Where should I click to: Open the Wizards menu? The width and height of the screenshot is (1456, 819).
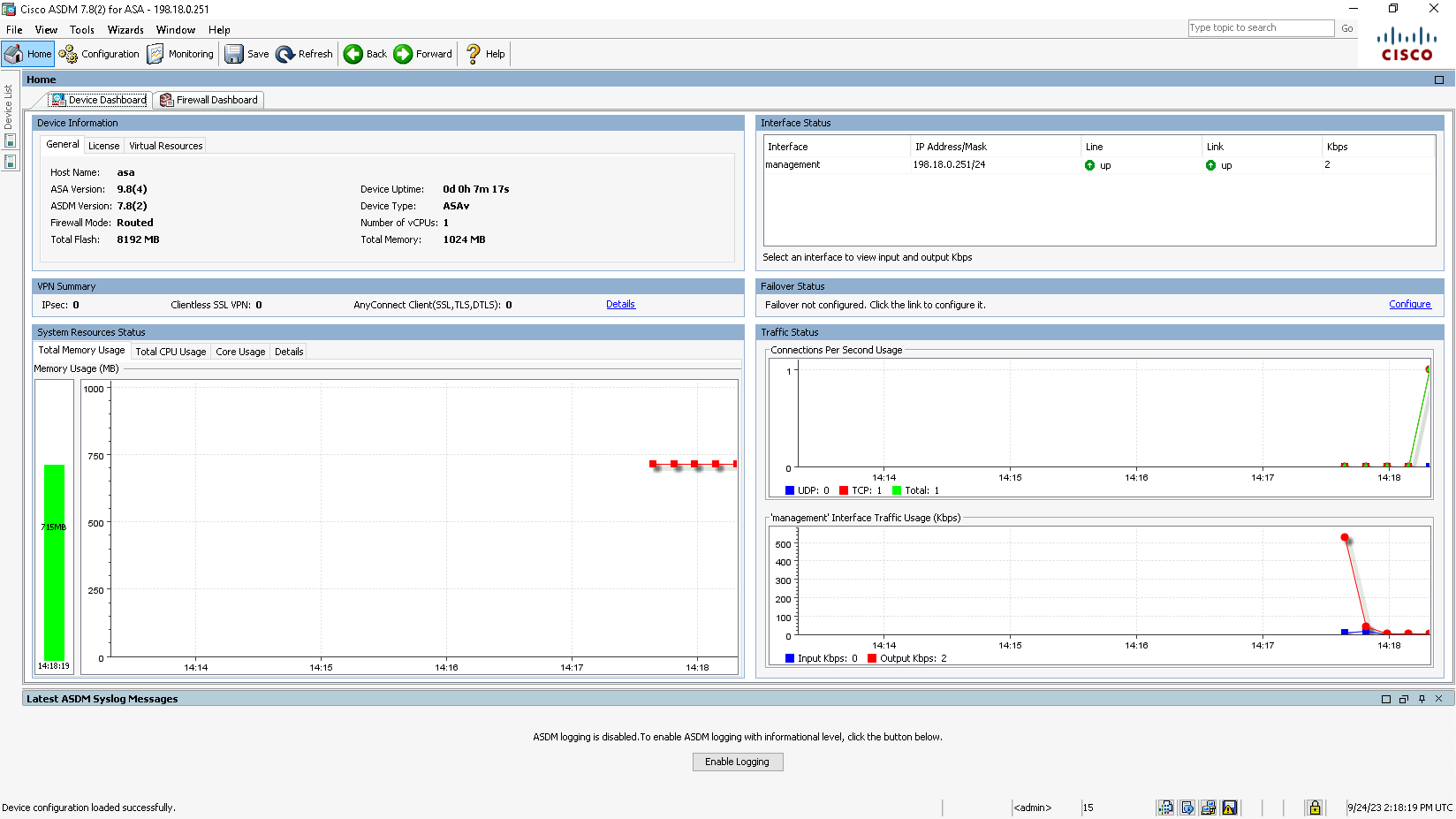[125, 30]
